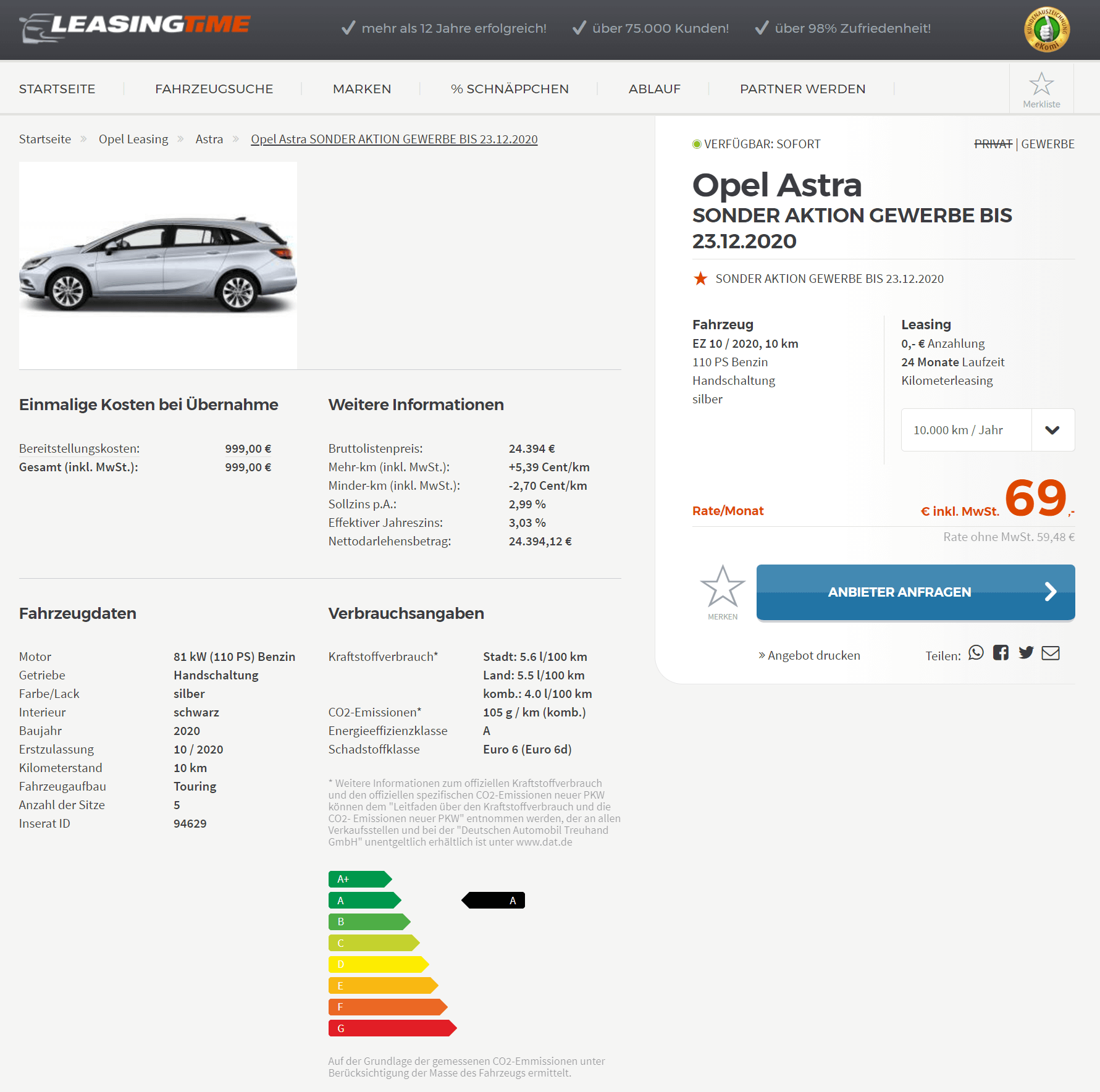Share the offer via WhatsApp

pyautogui.click(x=976, y=653)
